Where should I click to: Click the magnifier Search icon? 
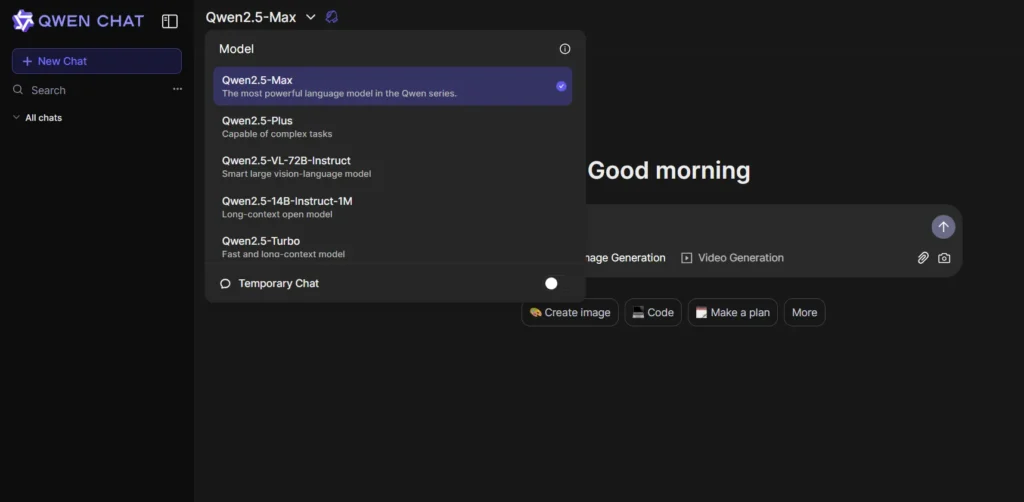(18, 90)
